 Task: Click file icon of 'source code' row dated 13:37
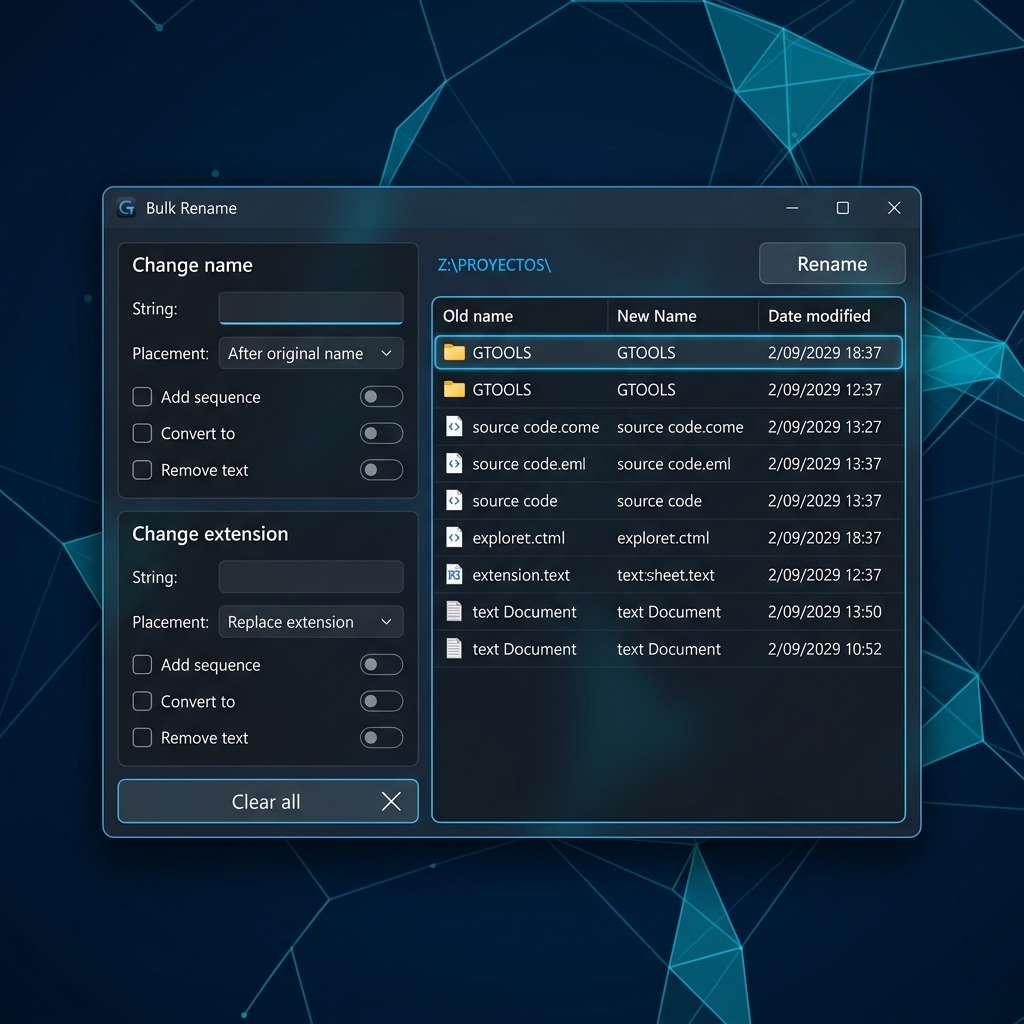454,501
